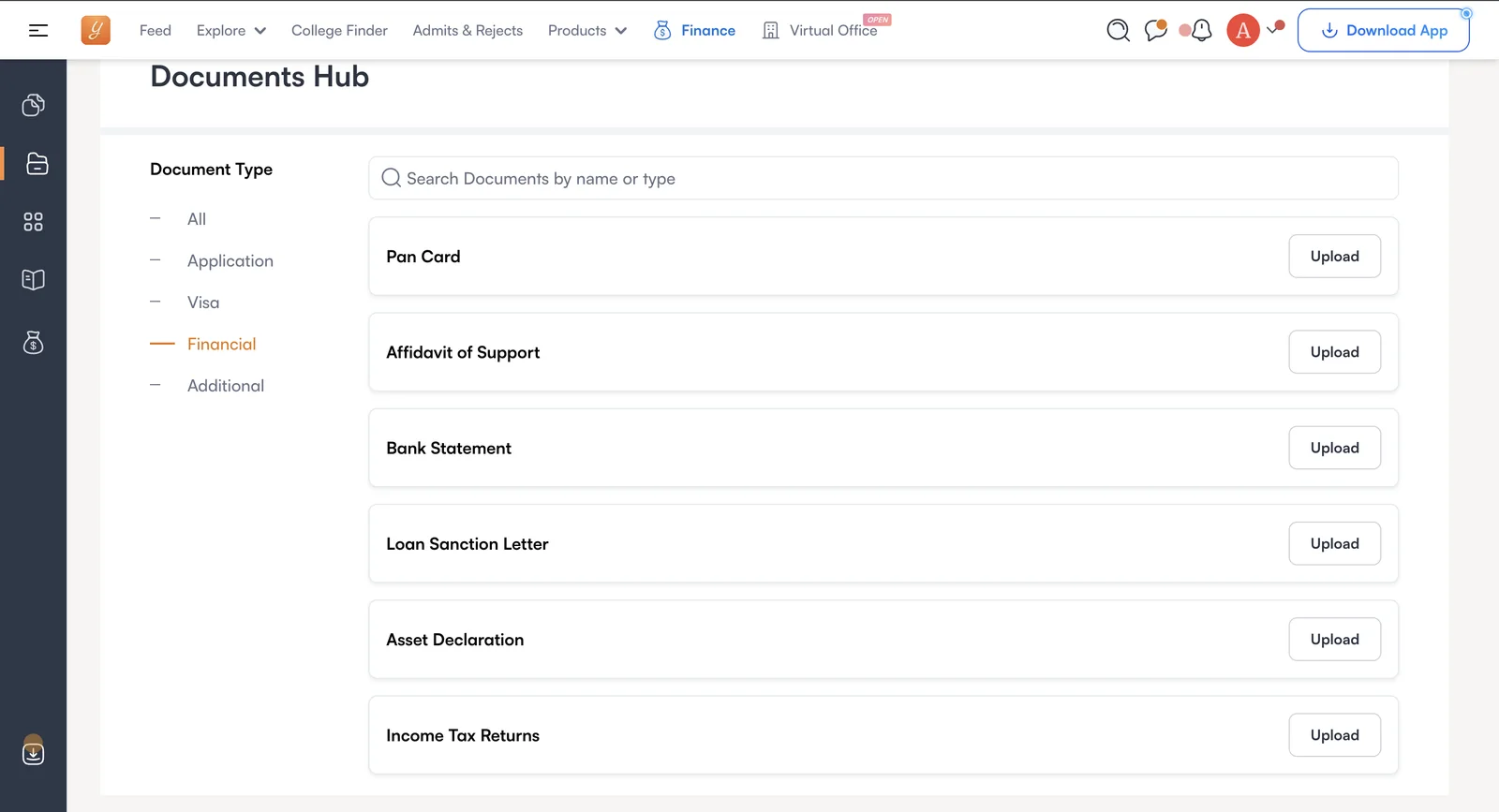The width and height of the screenshot is (1499, 812).
Task: Open the hamburger menu icon
Action: pos(38,31)
